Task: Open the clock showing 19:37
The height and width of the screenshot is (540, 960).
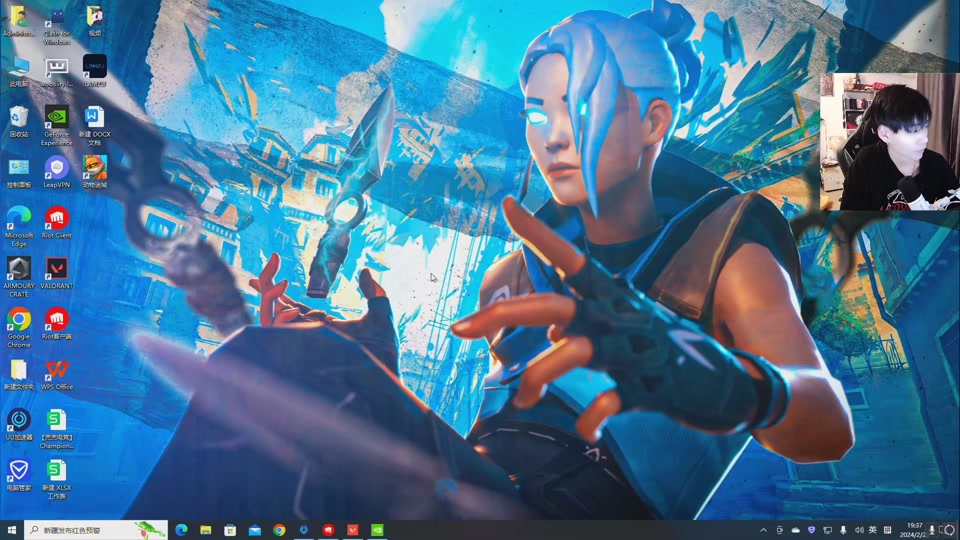Action: (x=914, y=530)
